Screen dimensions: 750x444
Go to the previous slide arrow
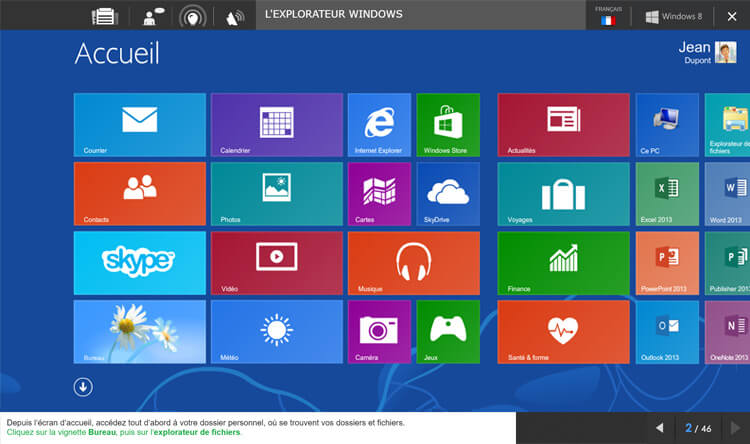click(x=660, y=428)
